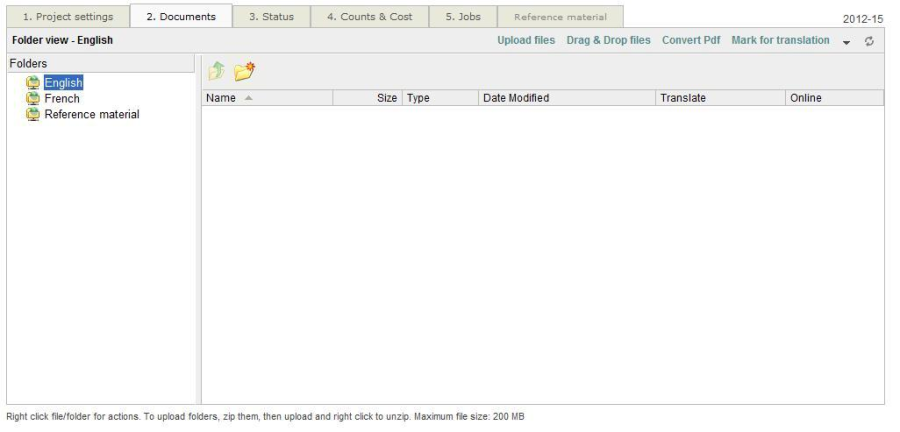Select the French folder label in tree

click(x=62, y=99)
